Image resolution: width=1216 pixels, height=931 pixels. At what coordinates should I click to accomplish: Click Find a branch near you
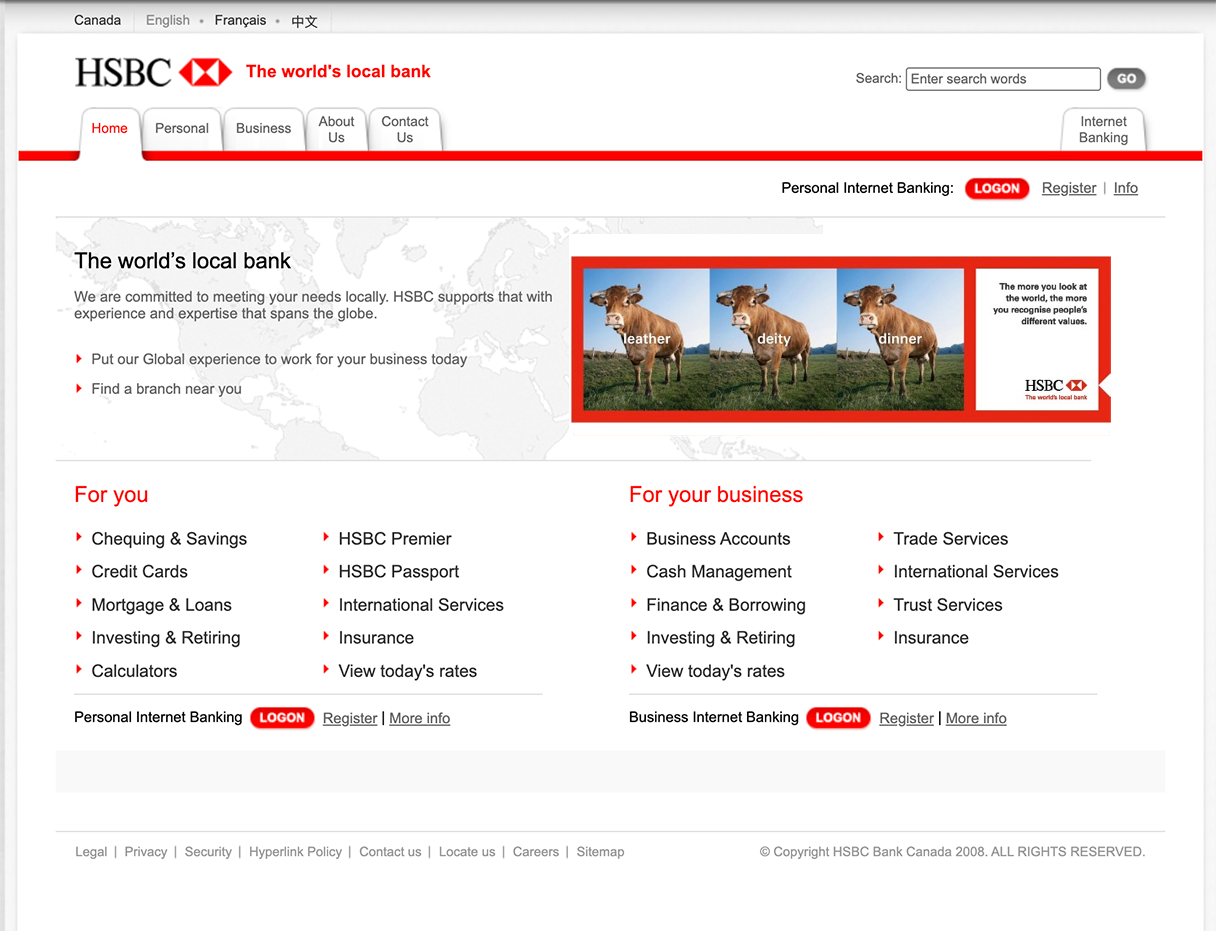[x=166, y=389]
